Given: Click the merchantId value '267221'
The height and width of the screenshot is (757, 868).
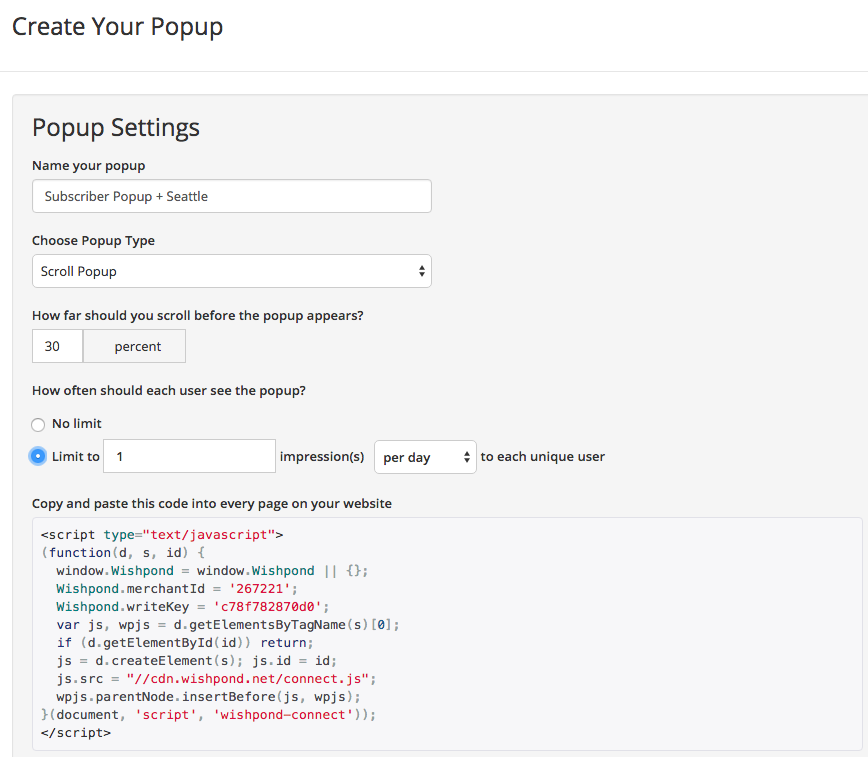Looking at the screenshot, I should (x=260, y=589).
